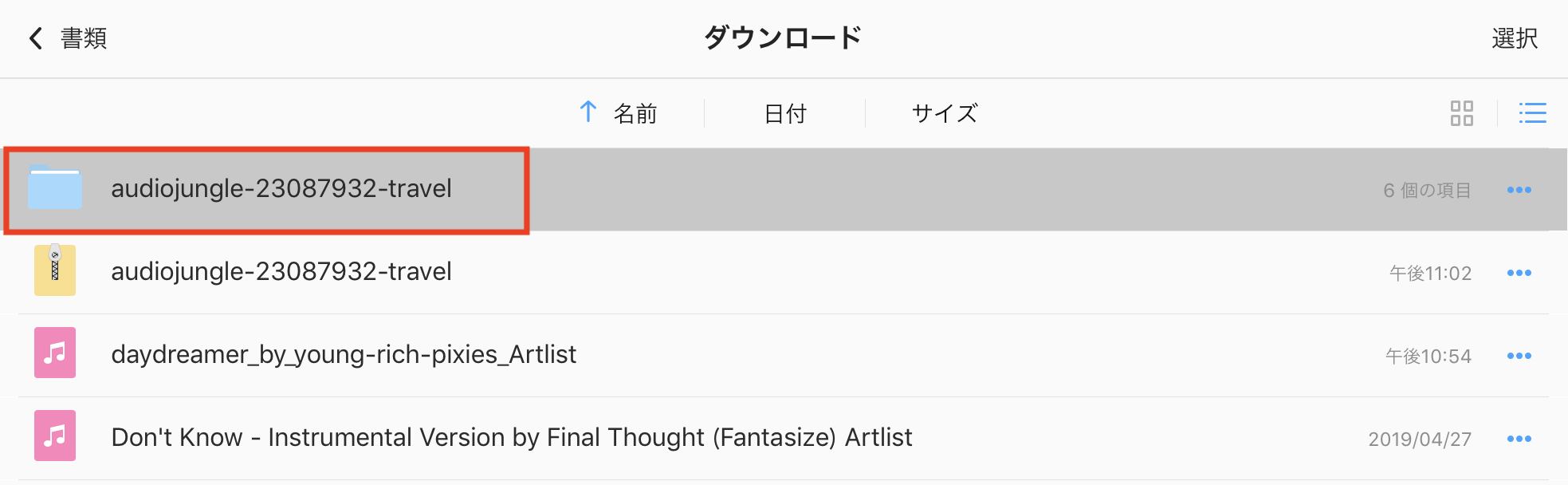Switch to grid view layout
Screen dimensions: 1568x485
[x=1461, y=113]
